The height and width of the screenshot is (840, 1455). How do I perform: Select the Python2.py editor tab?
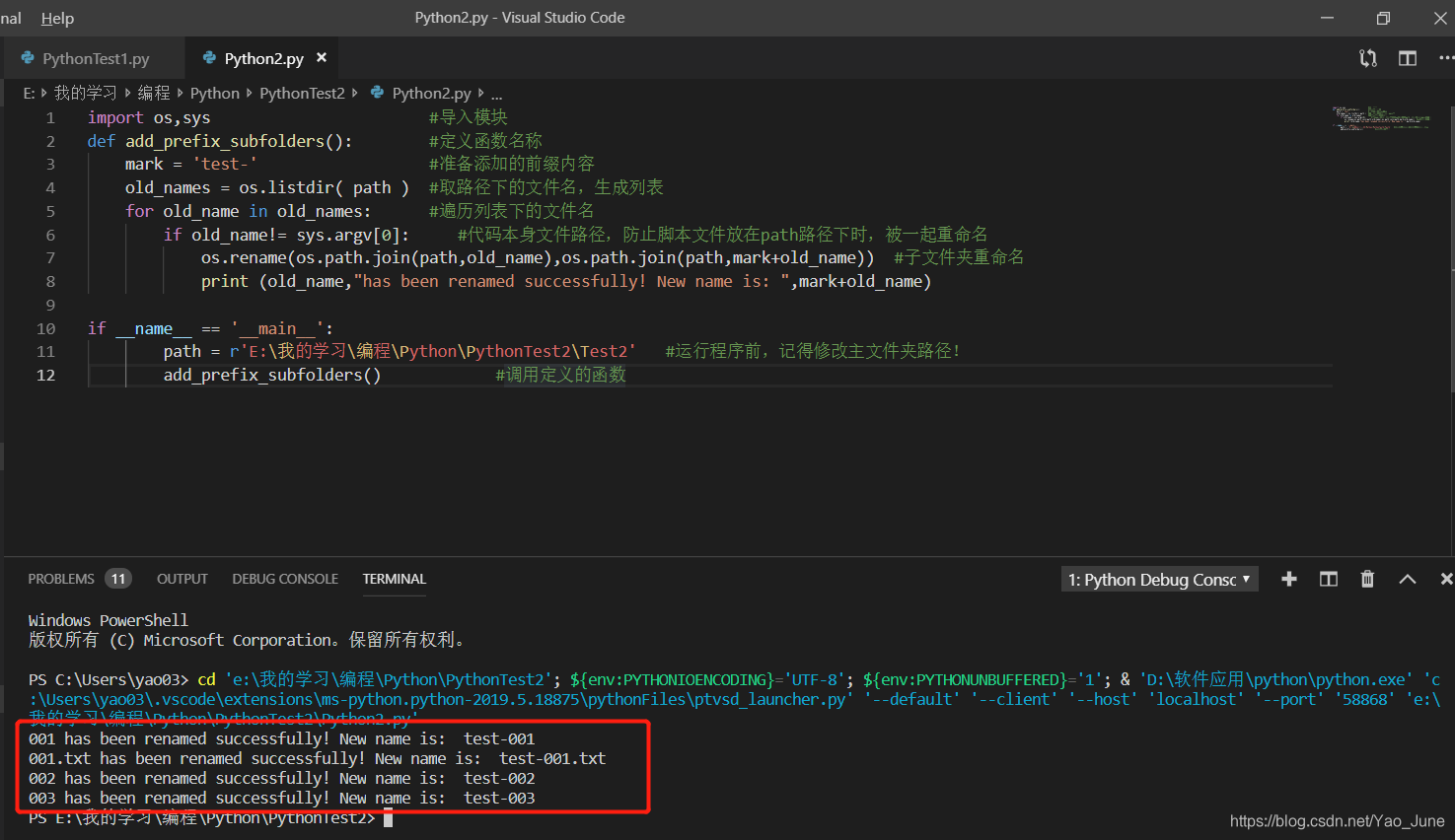pyautogui.click(x=262, y=58)
